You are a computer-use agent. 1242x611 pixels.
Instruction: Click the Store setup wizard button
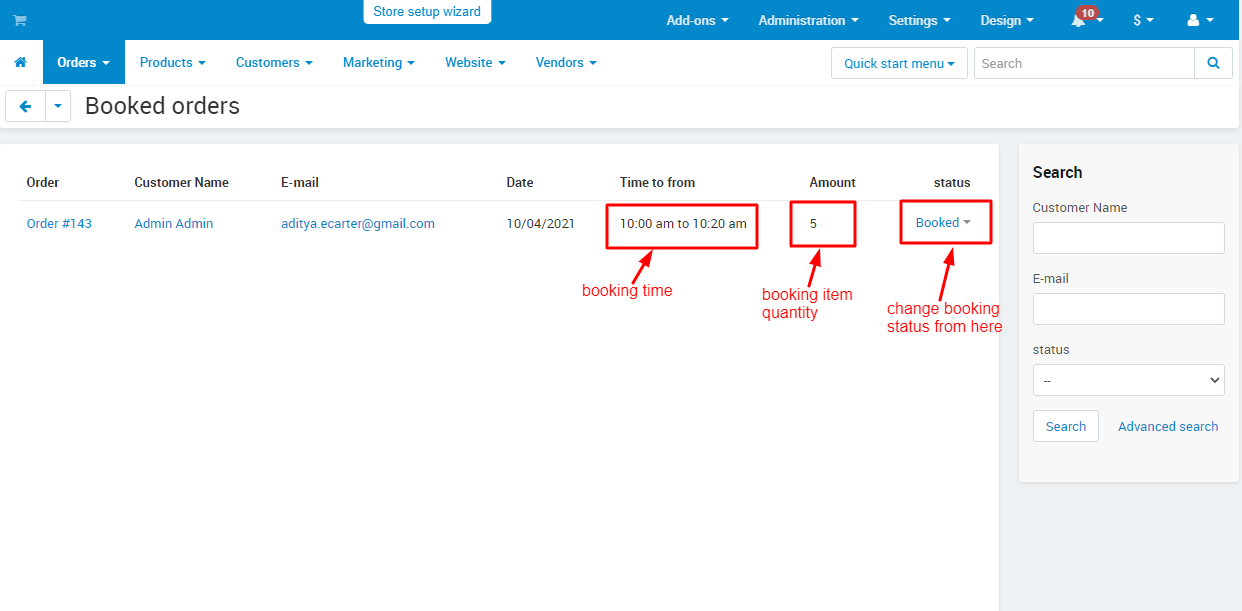(x=427, y=12)
